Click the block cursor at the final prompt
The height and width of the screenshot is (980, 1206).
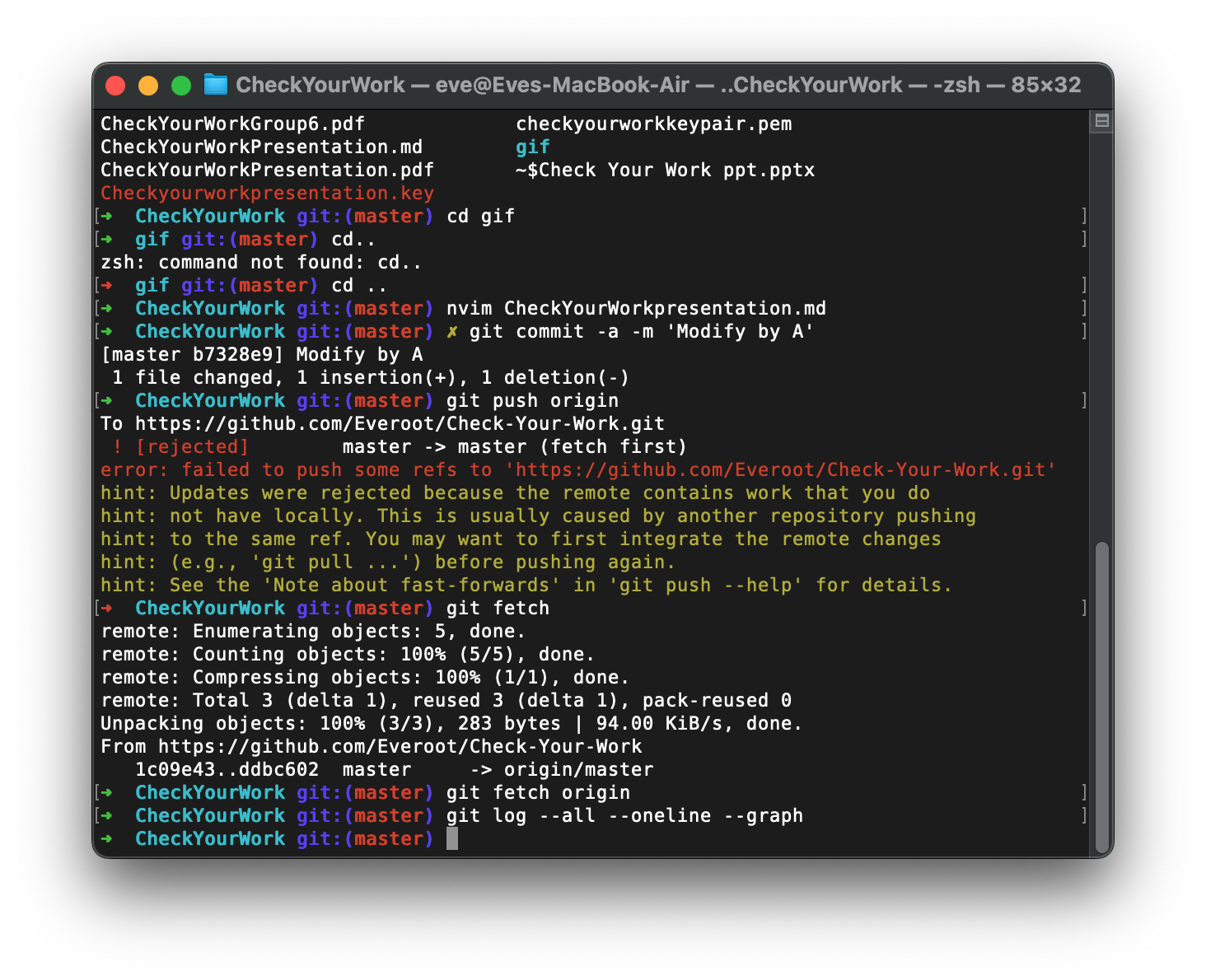452,839
